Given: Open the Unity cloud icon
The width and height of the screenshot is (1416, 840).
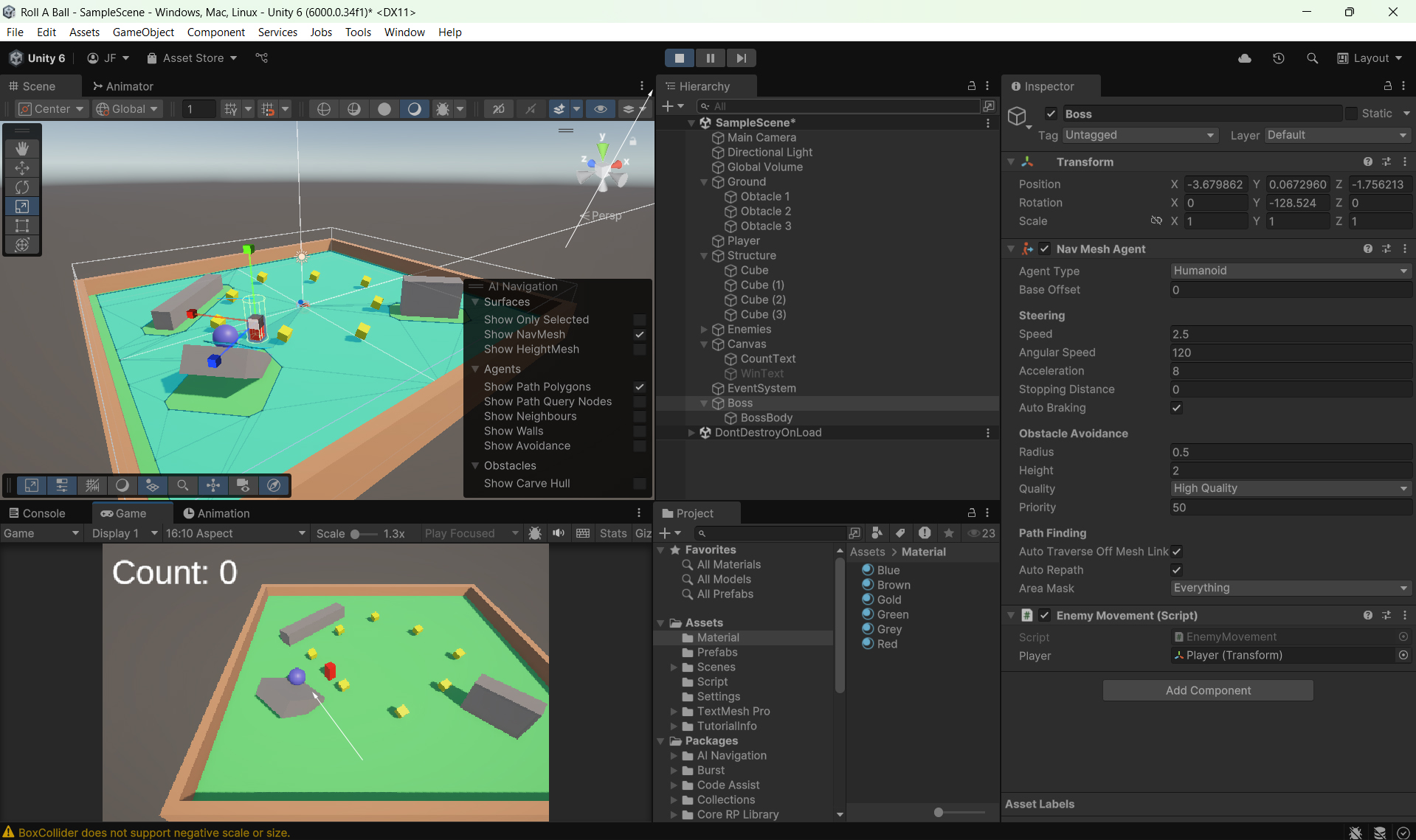Looking at the screenshot, I should [x=1245, y=58].
